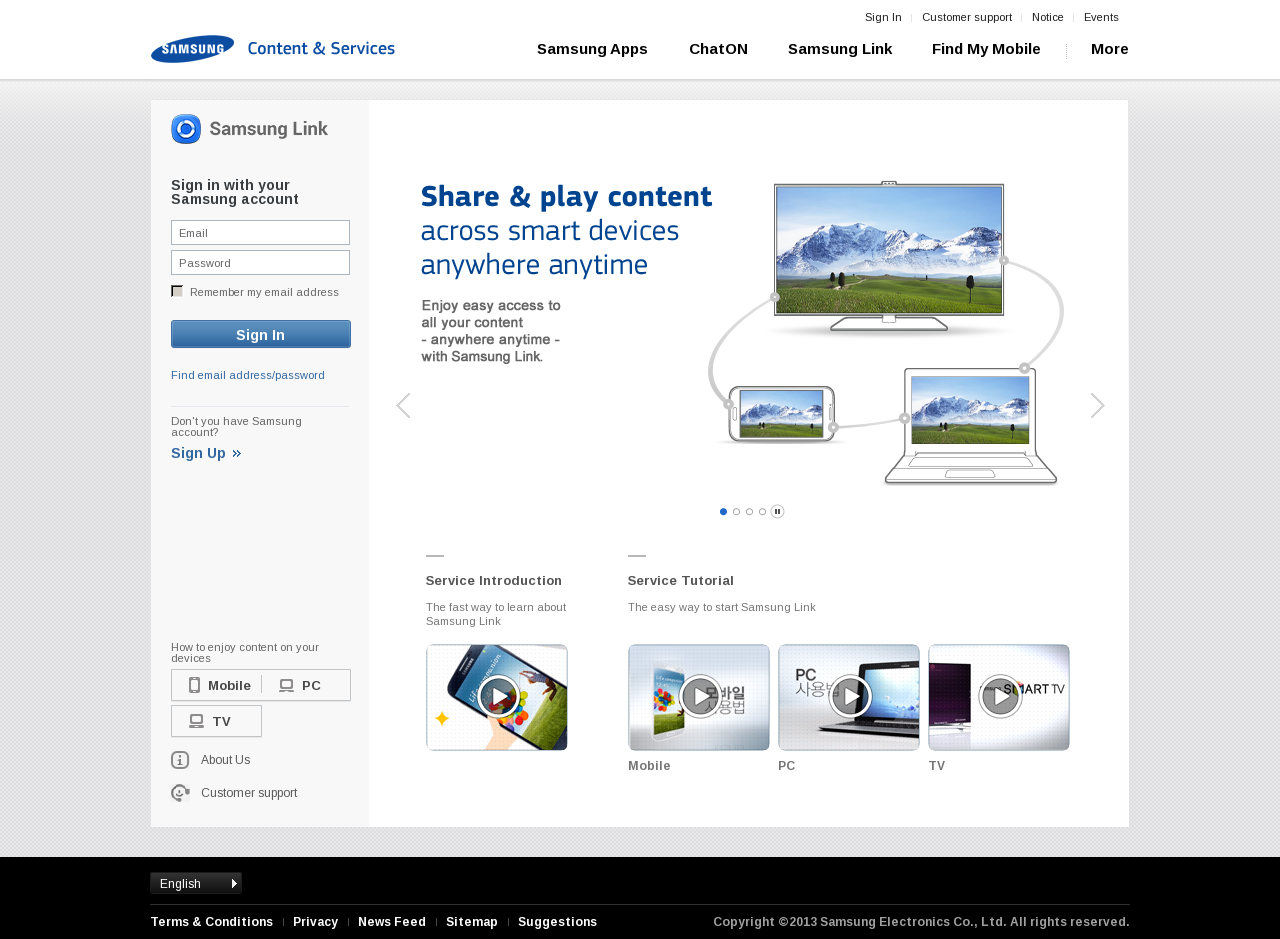This screenshot has height=939, width=1280.
Task: Focus the Password input field
Action: tap(260, 263)
